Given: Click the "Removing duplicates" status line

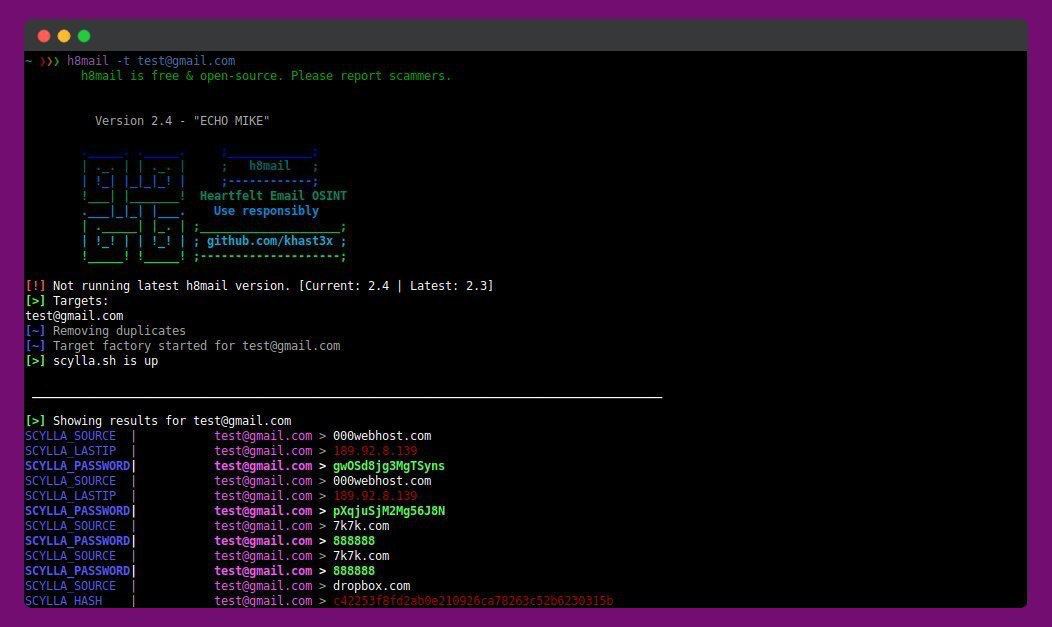Looking at the screenshot, I should pos(105,331).
